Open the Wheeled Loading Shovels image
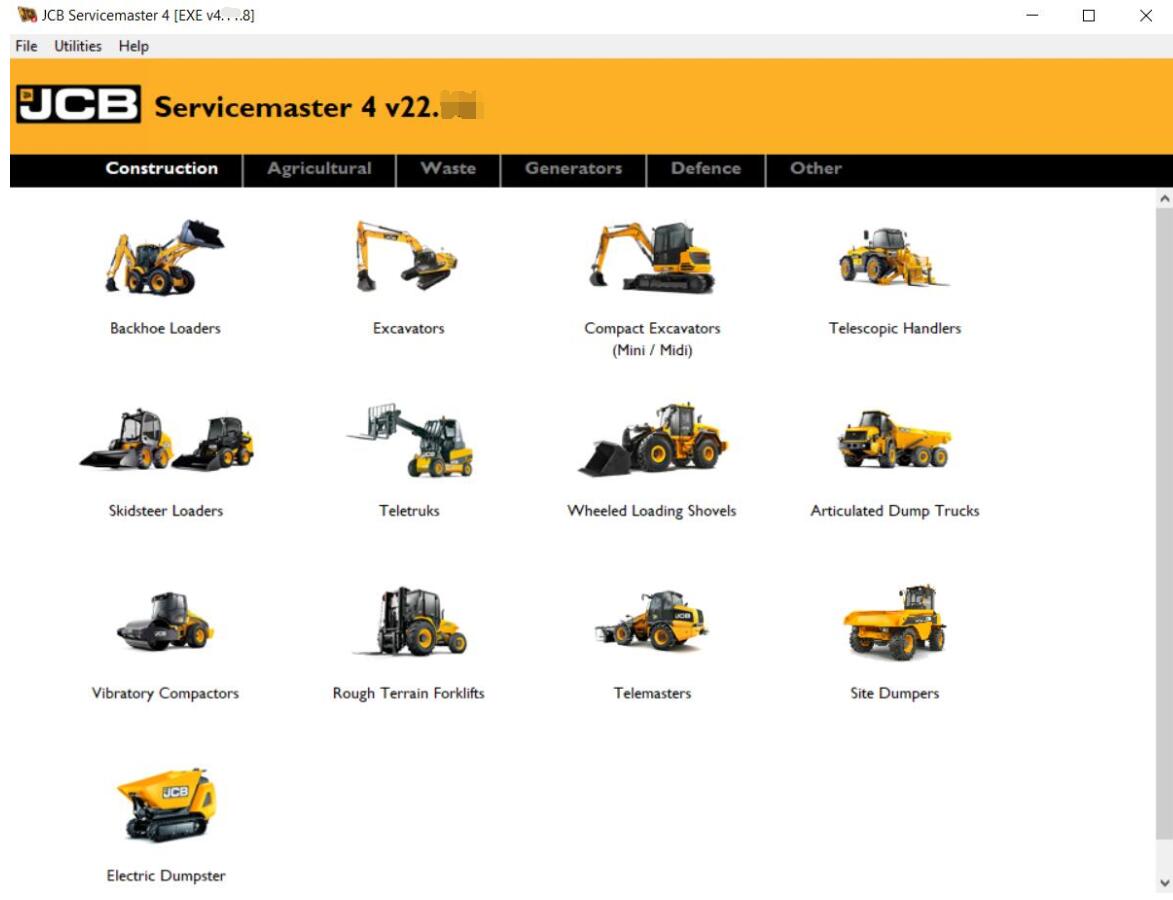 [x=652, y=439]
